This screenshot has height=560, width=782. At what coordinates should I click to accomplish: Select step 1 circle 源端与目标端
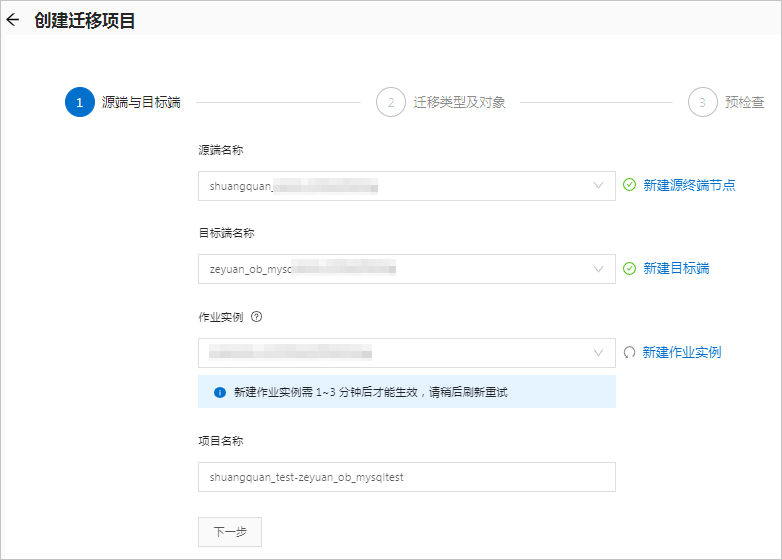[80, 102]
